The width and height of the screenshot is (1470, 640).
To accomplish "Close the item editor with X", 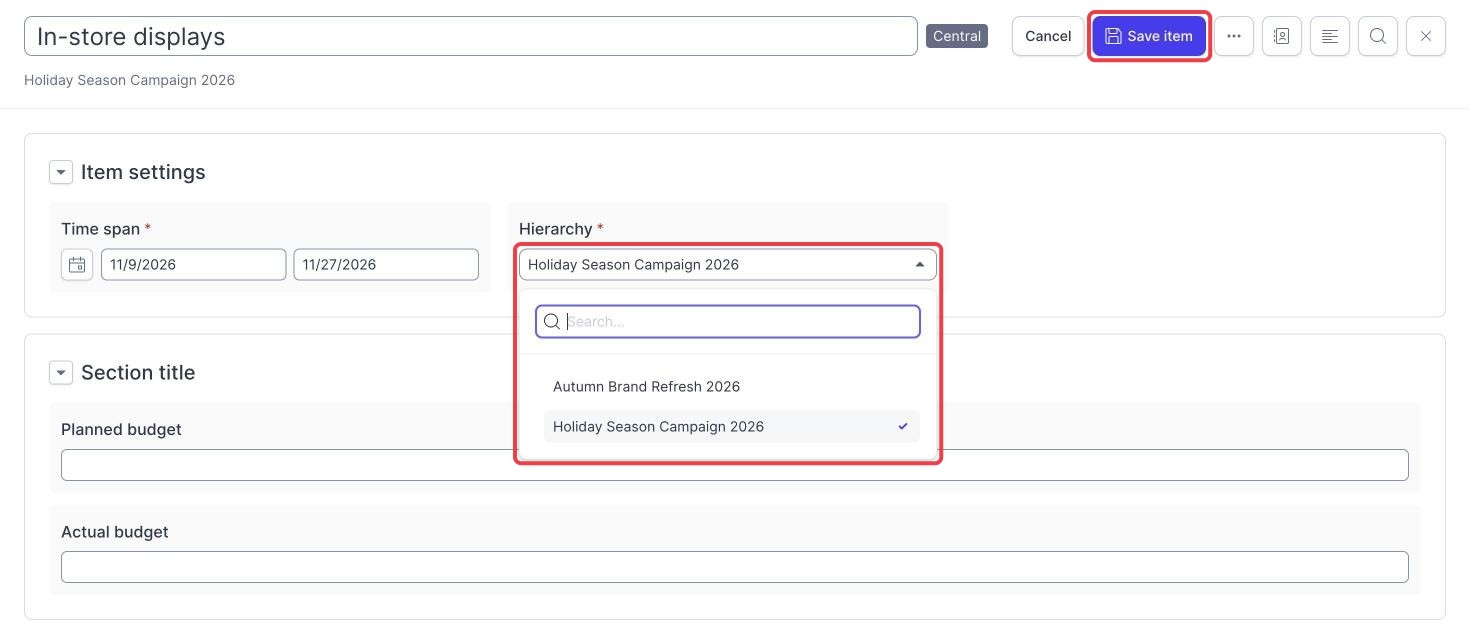I will point(1426,36).
